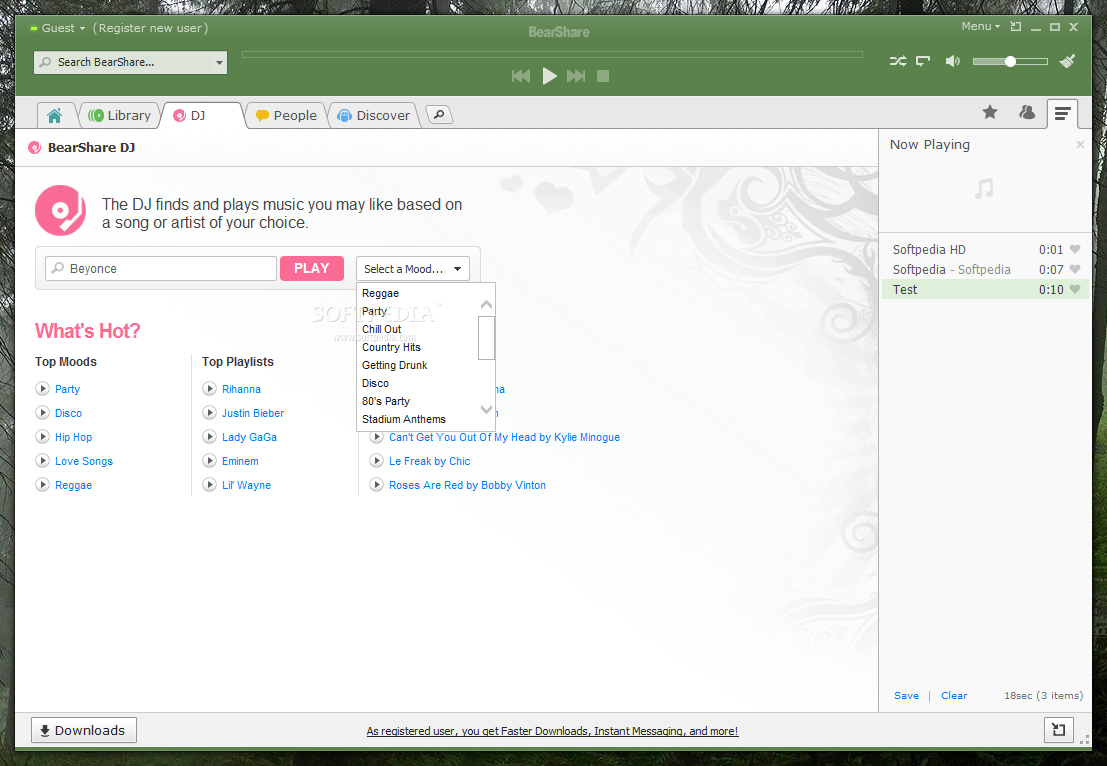This screenshot has height=766, width=1107.
Task: Click the mood list up arrow
Action: [486, 304]
